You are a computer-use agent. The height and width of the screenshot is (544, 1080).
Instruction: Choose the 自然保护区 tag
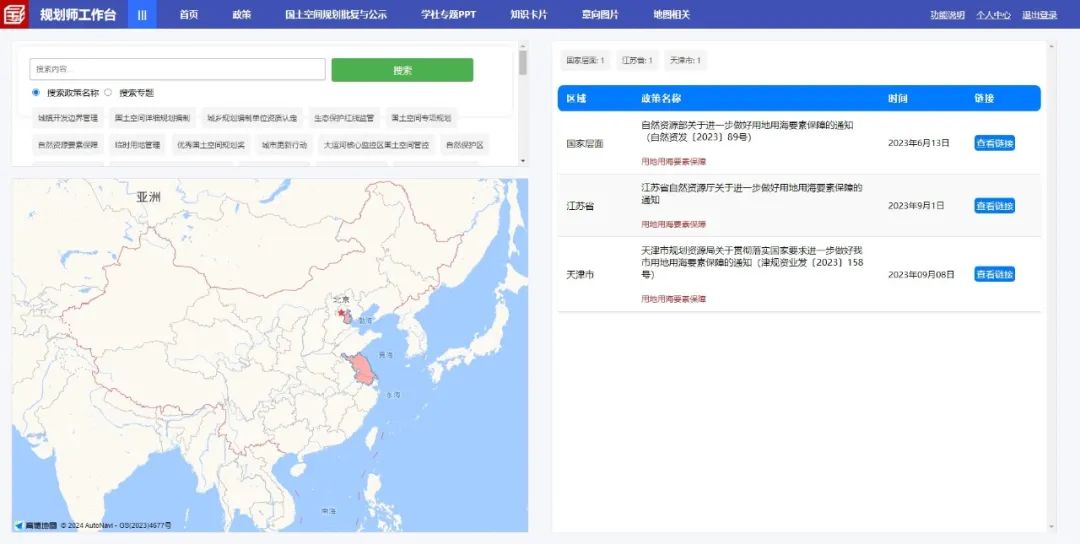coord(465,145)
